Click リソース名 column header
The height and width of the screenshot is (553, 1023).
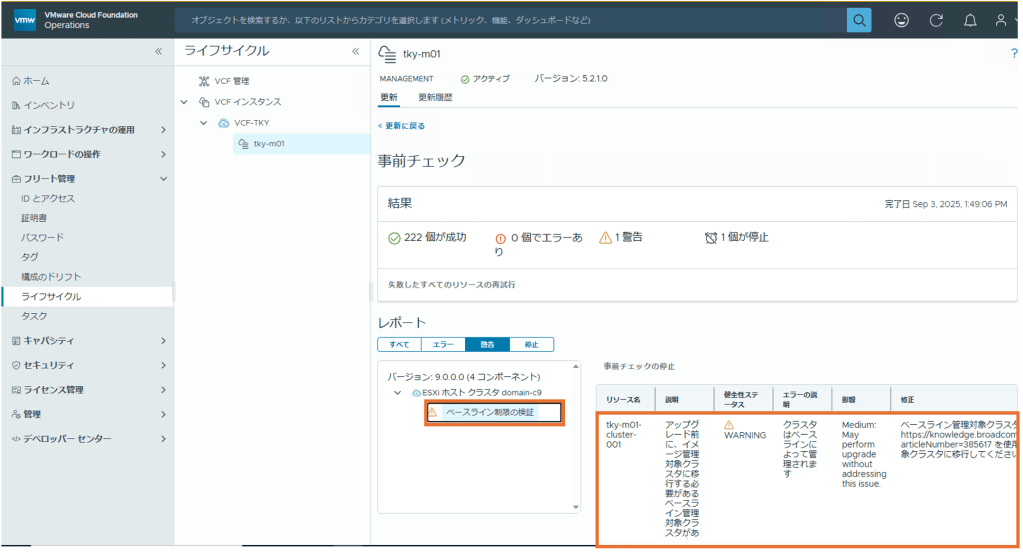[x=623, y=399]
